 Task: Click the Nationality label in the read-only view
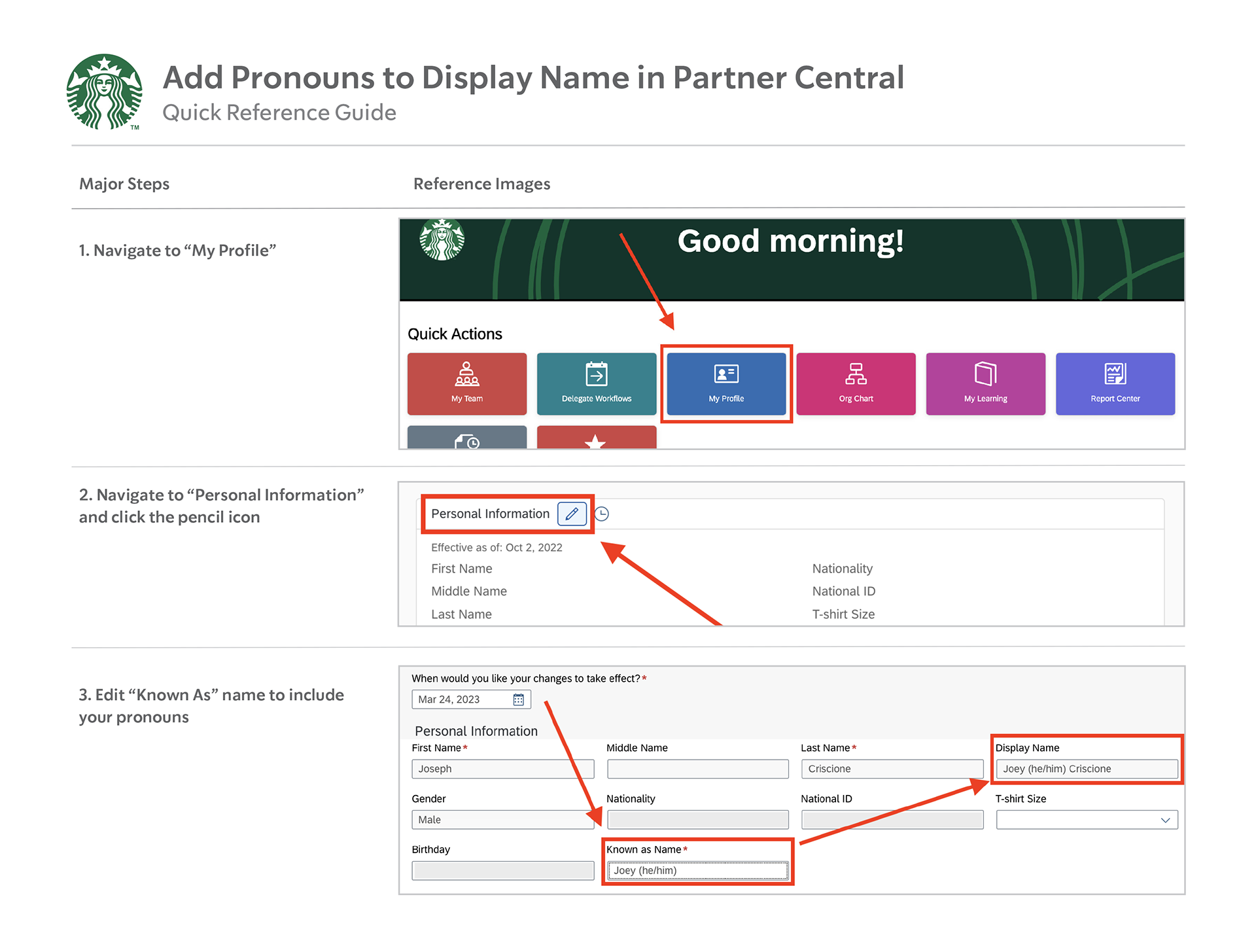click(x=842, y=569)
